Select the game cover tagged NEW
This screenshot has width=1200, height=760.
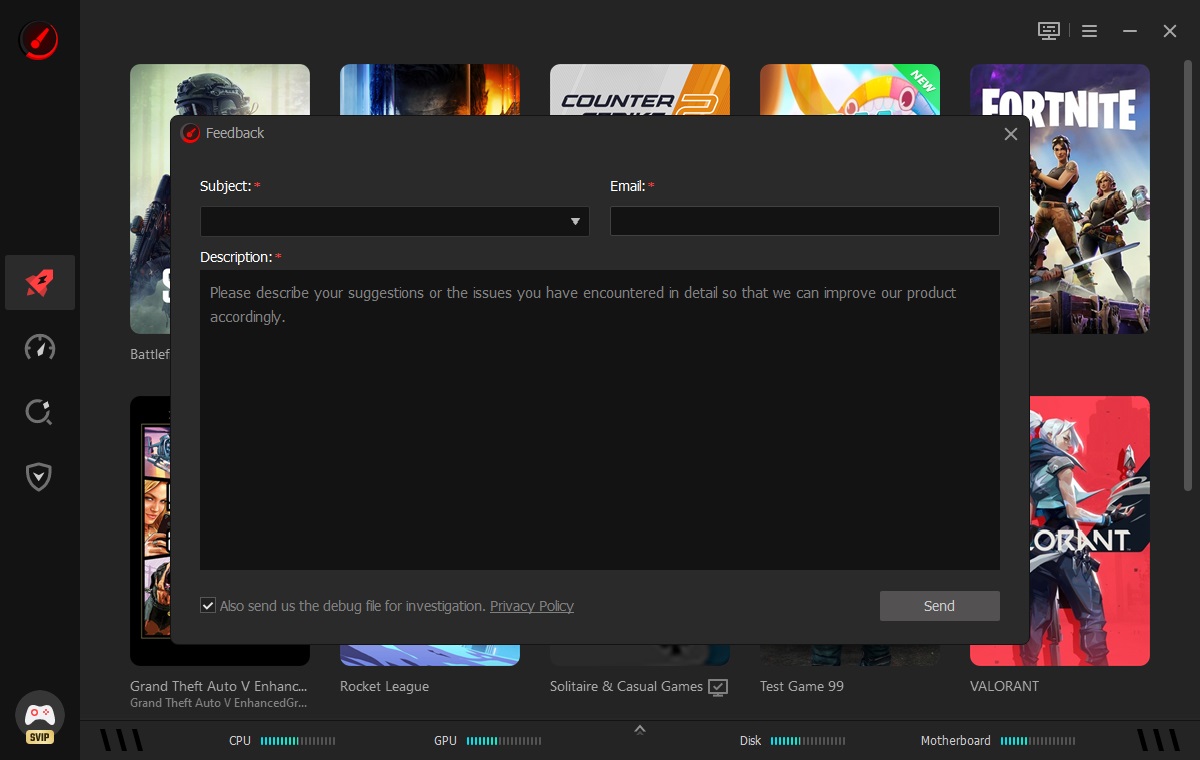tap(850, 90)
